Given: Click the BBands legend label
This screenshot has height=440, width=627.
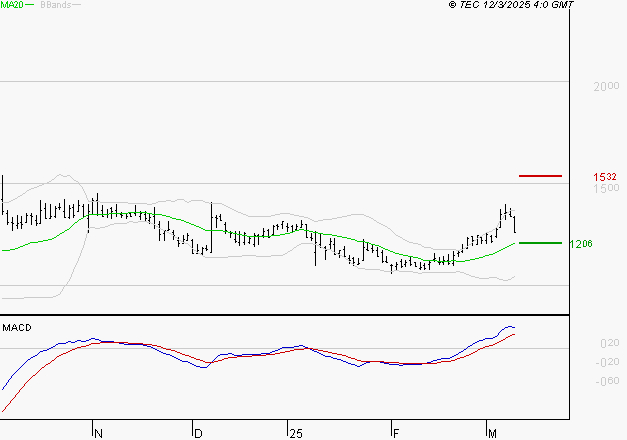Looking at the screenshot, I should [56, 5].
